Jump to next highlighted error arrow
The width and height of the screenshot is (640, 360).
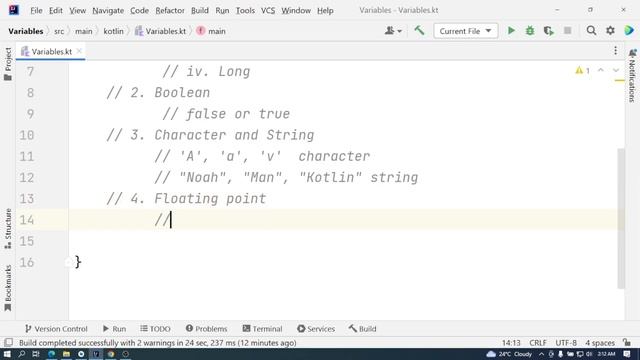click(616, 71)
